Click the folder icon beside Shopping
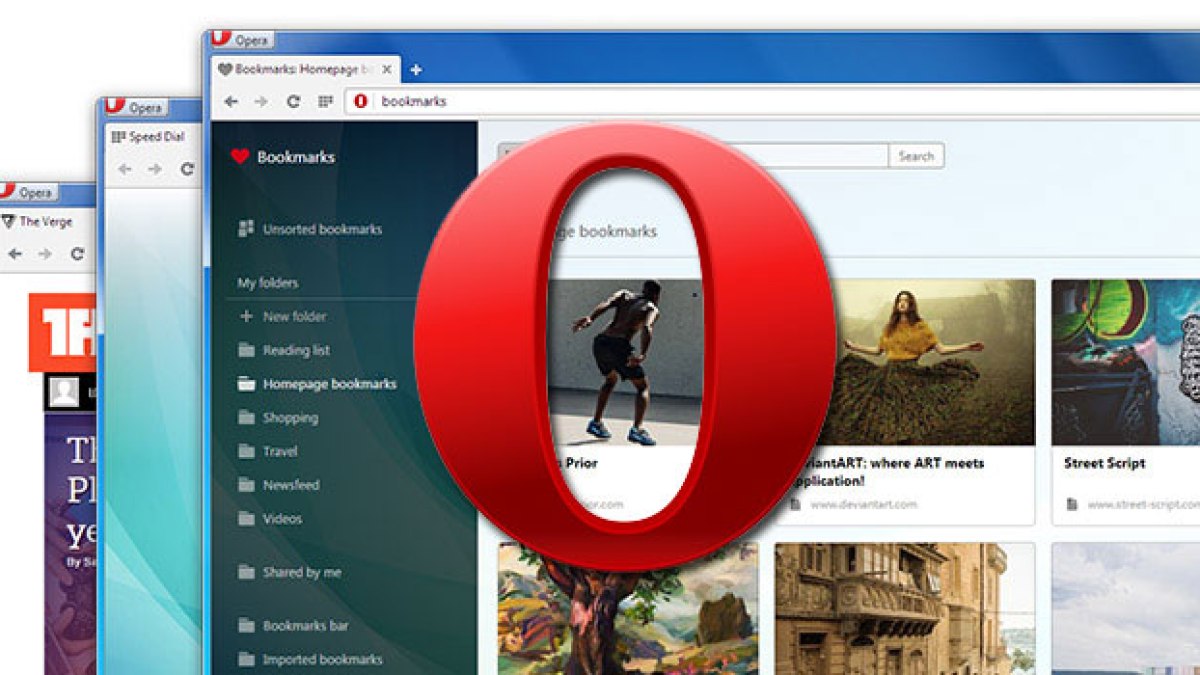 point(246,418)
